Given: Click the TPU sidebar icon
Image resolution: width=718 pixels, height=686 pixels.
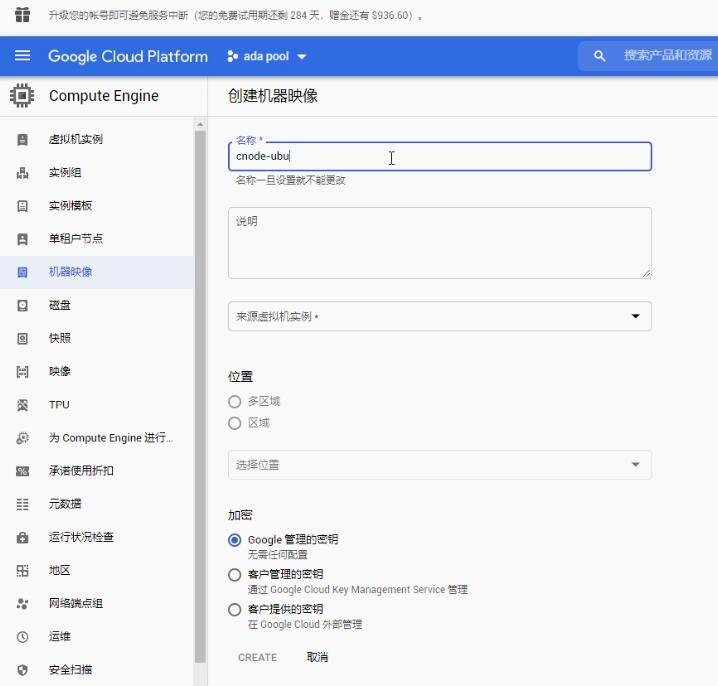Looking at the screenshot, I should [x=22, y=405].
